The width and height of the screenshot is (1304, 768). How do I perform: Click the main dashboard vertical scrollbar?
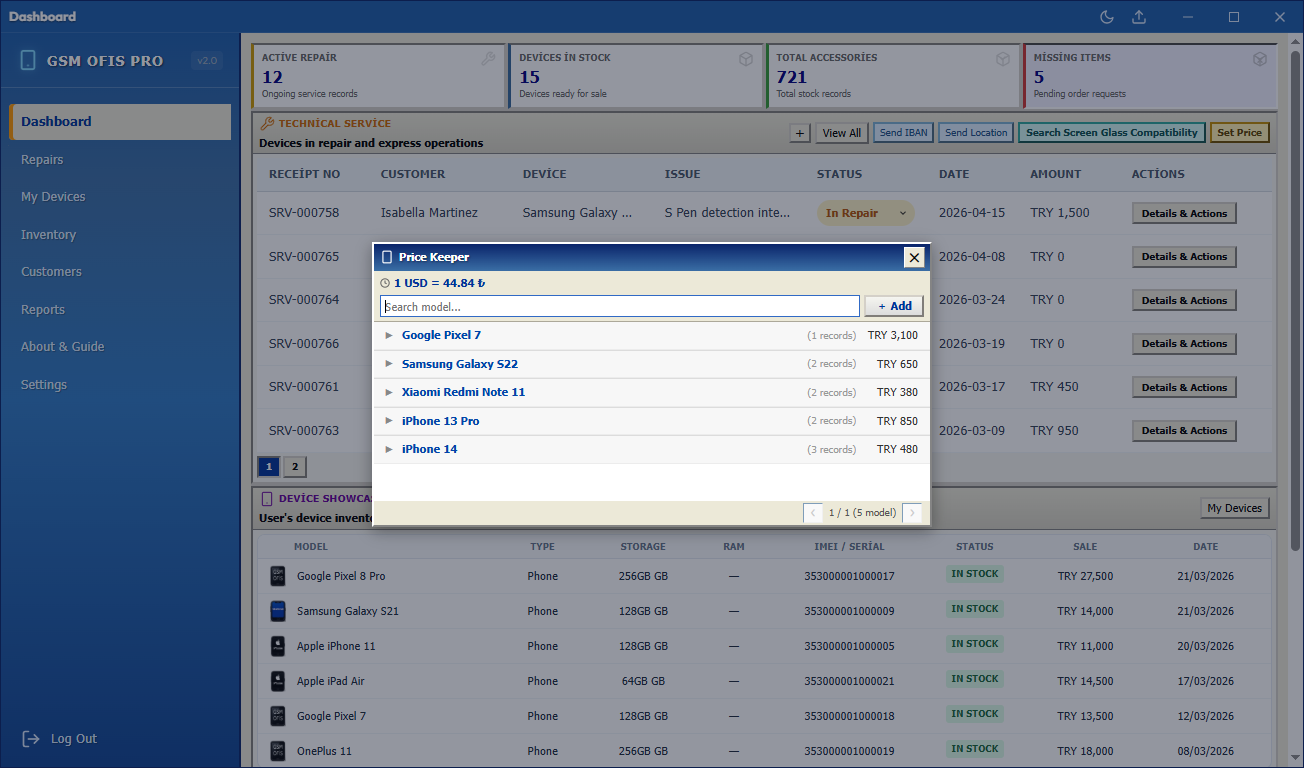[1296, 300]
